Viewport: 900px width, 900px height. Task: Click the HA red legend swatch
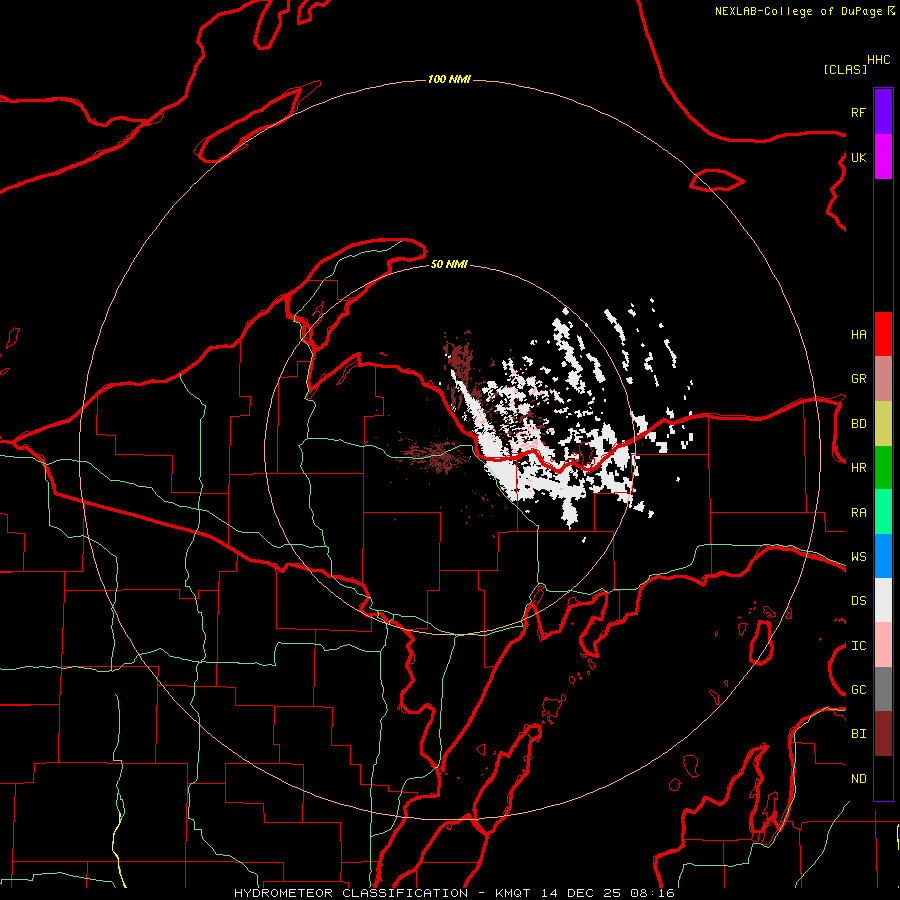click(883, 334)
